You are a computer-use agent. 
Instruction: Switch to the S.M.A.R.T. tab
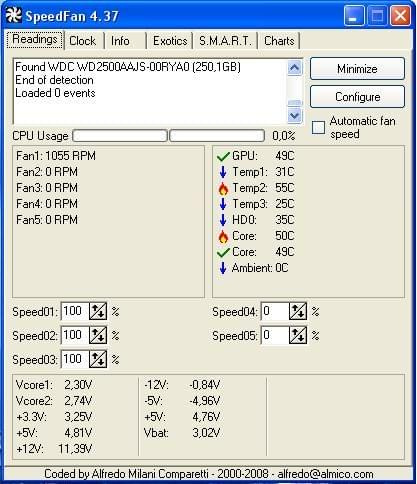(225, 41)
